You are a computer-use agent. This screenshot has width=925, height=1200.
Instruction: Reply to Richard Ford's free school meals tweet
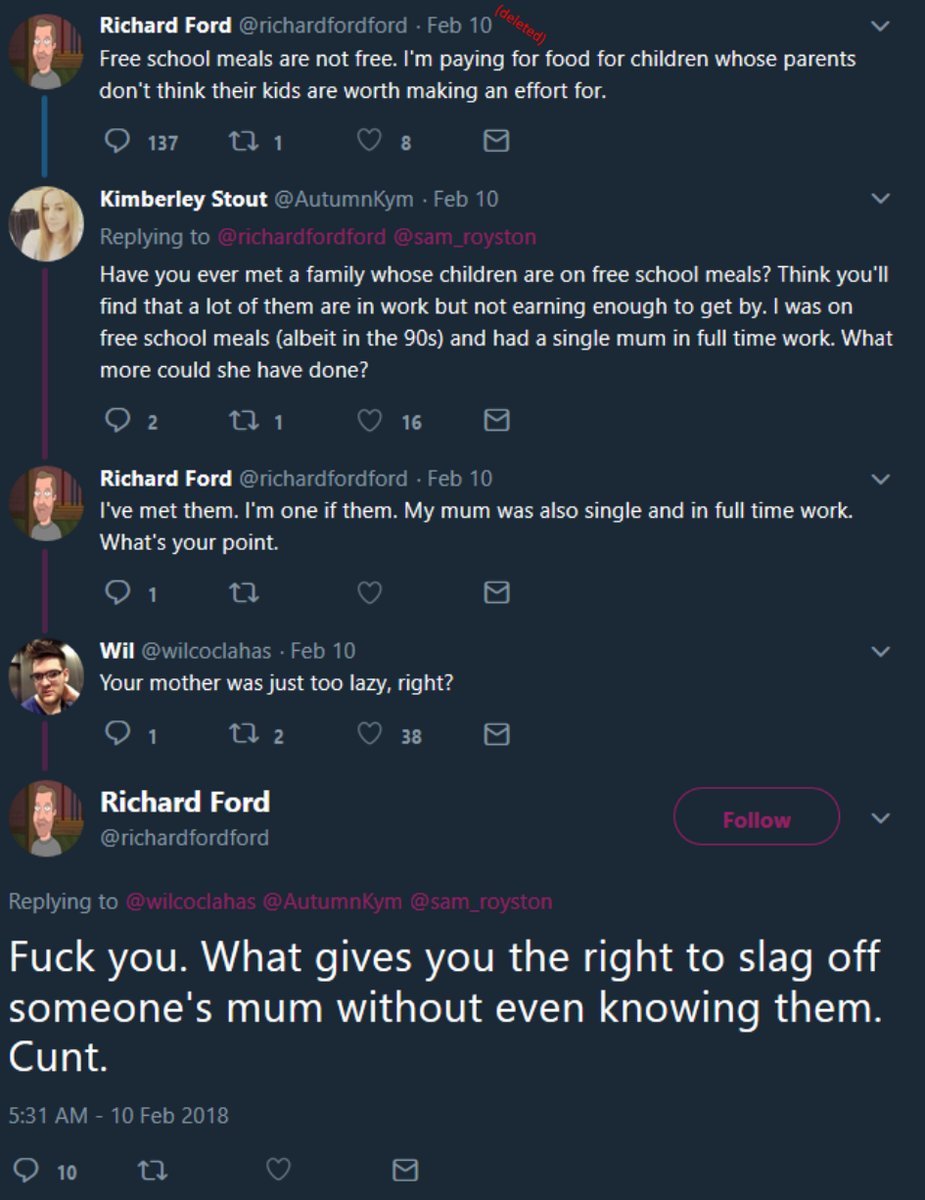coord(118,142)
